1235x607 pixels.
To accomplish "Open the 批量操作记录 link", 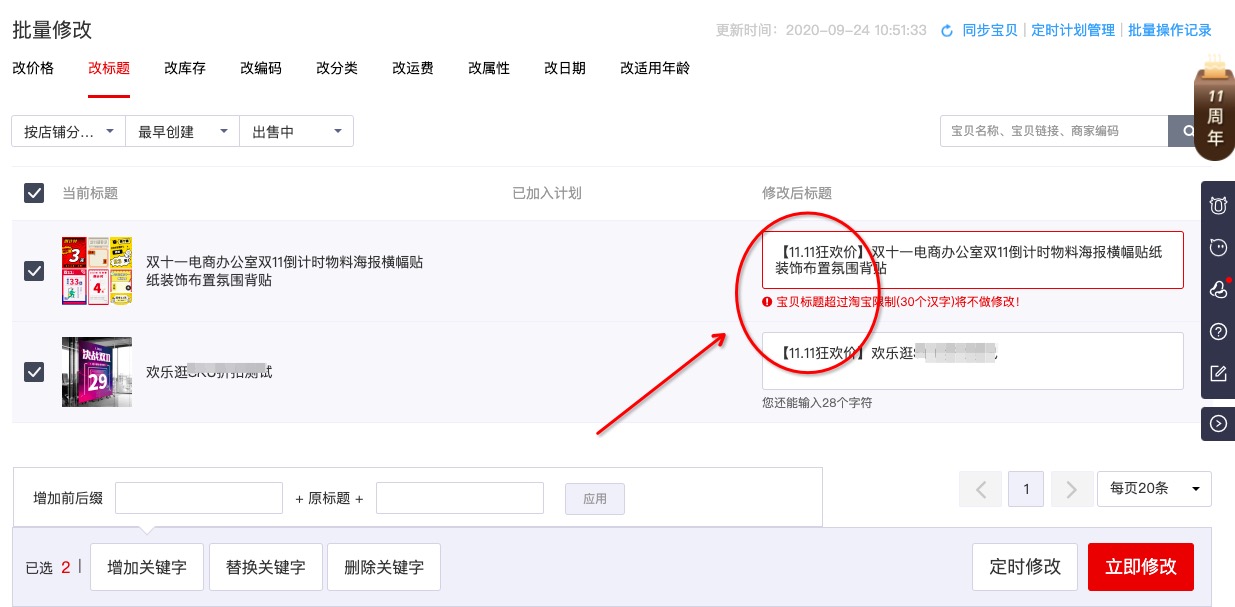I will (1170, 30).
